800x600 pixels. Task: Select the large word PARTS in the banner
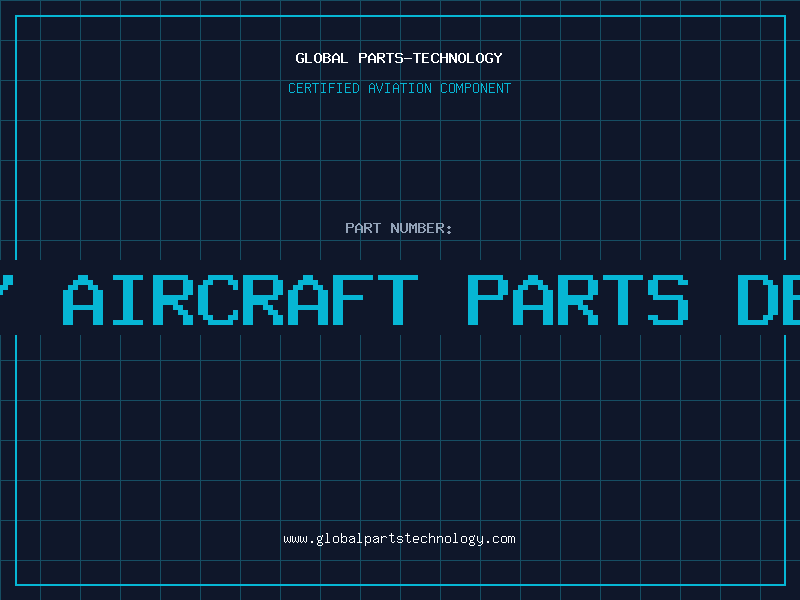tap(578, 300)
